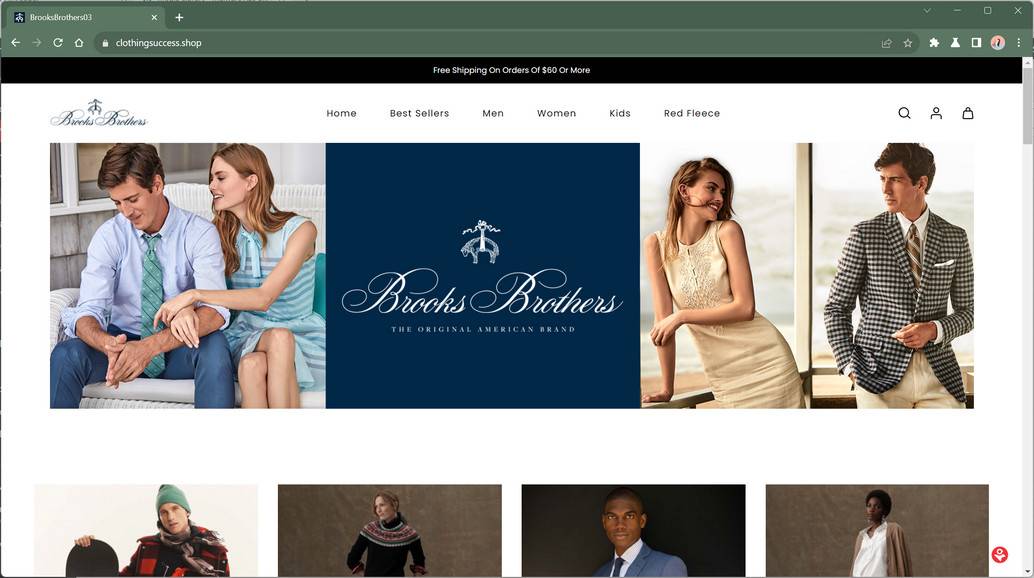This screenshot has width=1034, height=578.
Task: Open the tab search chevron
Action: pos(926,10)
